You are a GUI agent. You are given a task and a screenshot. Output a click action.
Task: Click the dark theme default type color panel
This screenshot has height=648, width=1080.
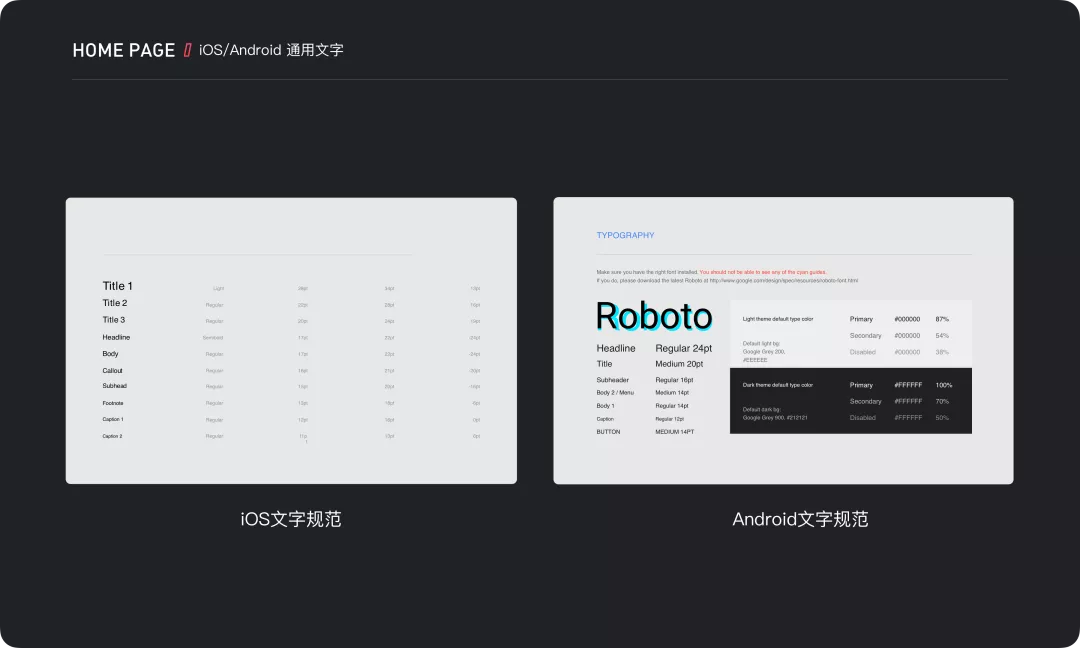(x=850, y=400)
